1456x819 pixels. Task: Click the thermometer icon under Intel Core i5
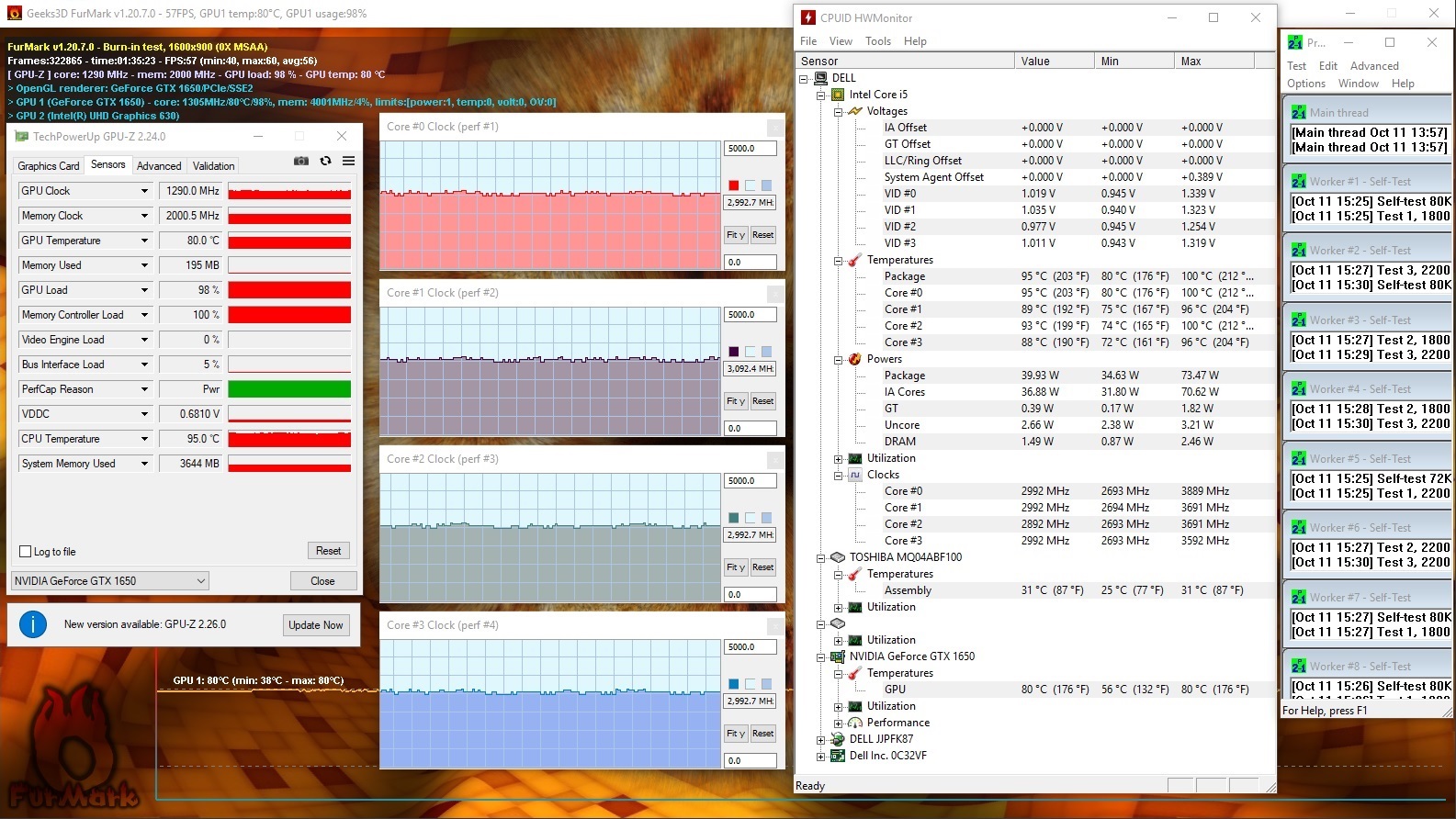[855, 260]
